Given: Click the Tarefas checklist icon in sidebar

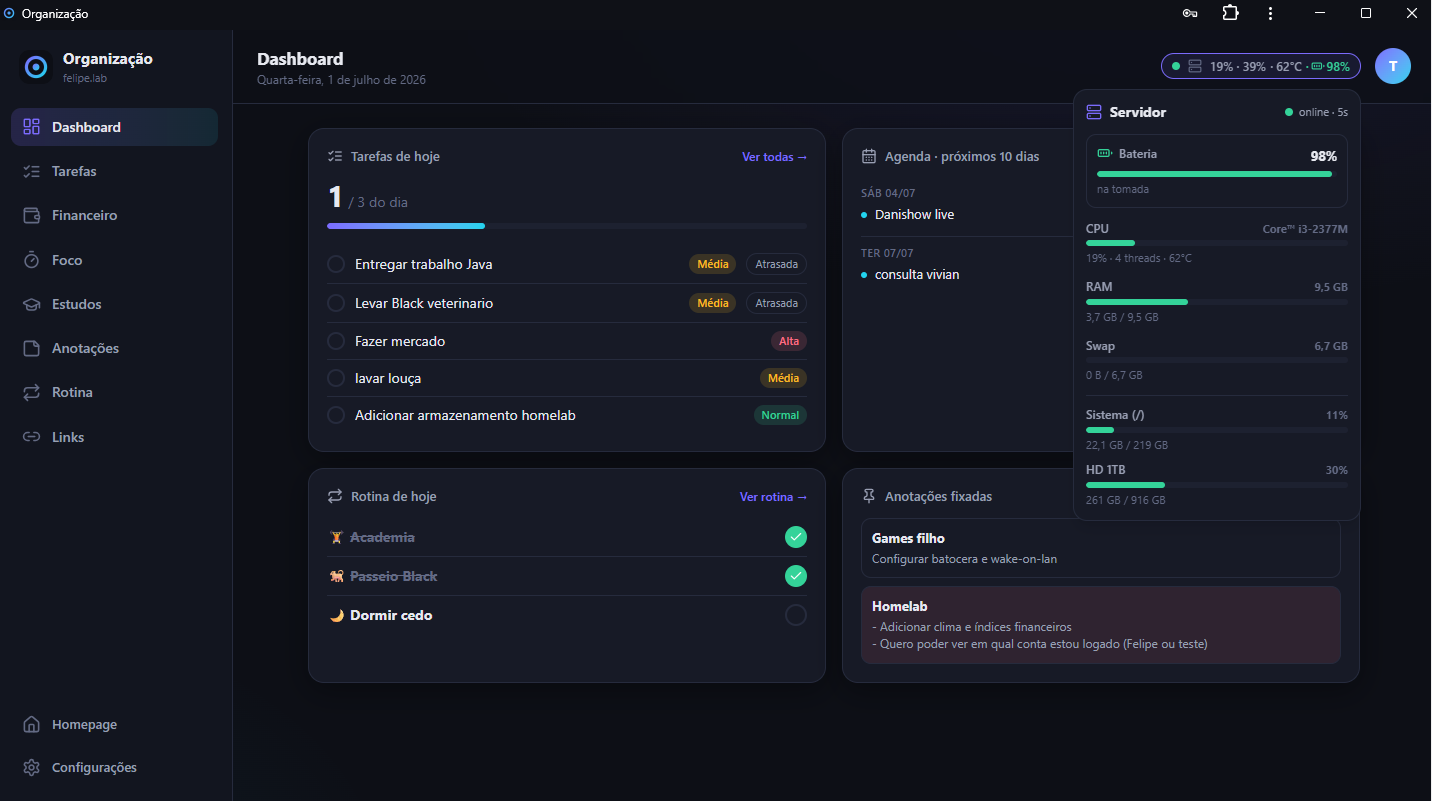Looking at the screenshot, I should pos(32,171).
